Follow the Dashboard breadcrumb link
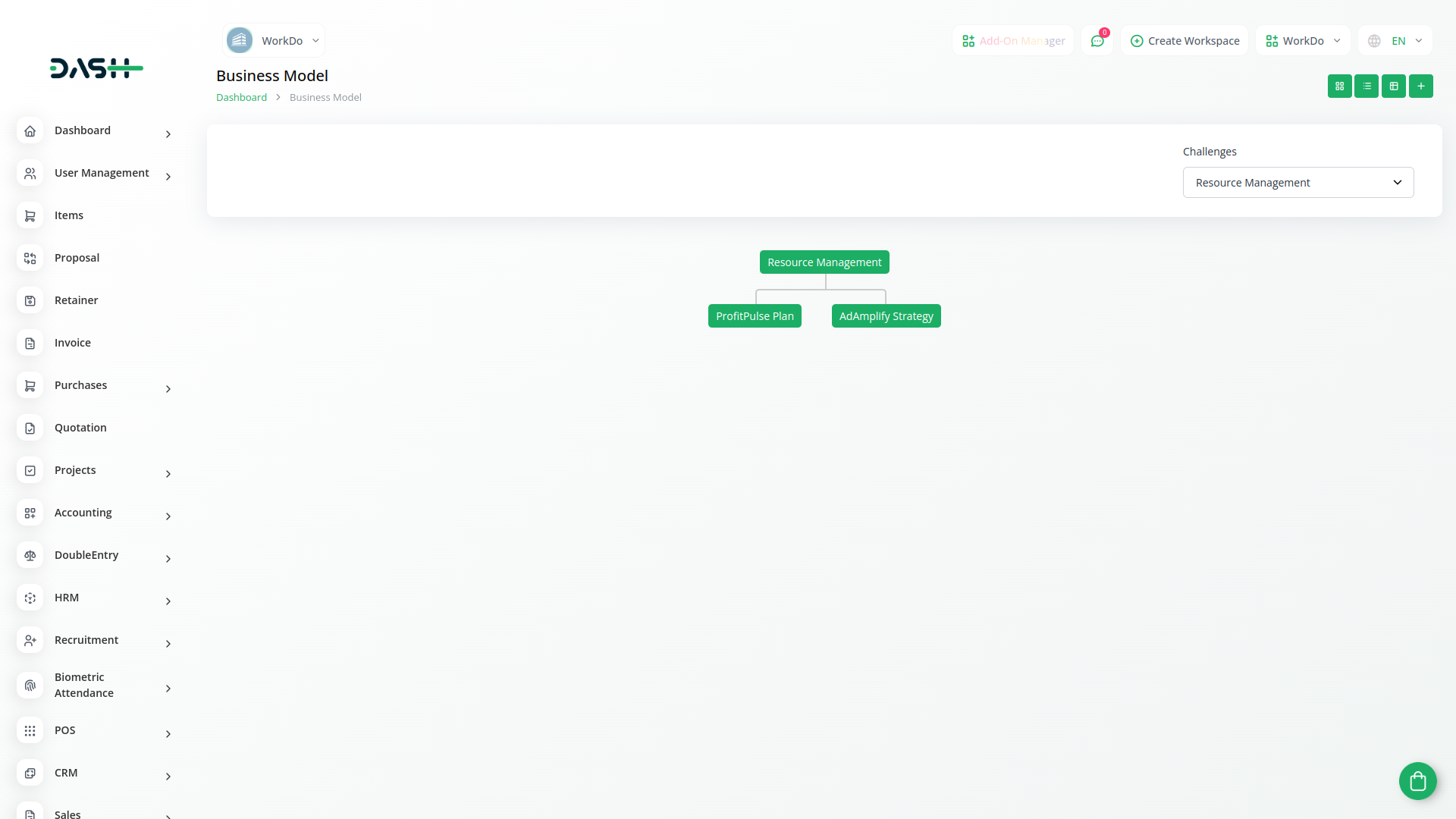The height and width of the screenshot is (819, 1456). [241, 98]
